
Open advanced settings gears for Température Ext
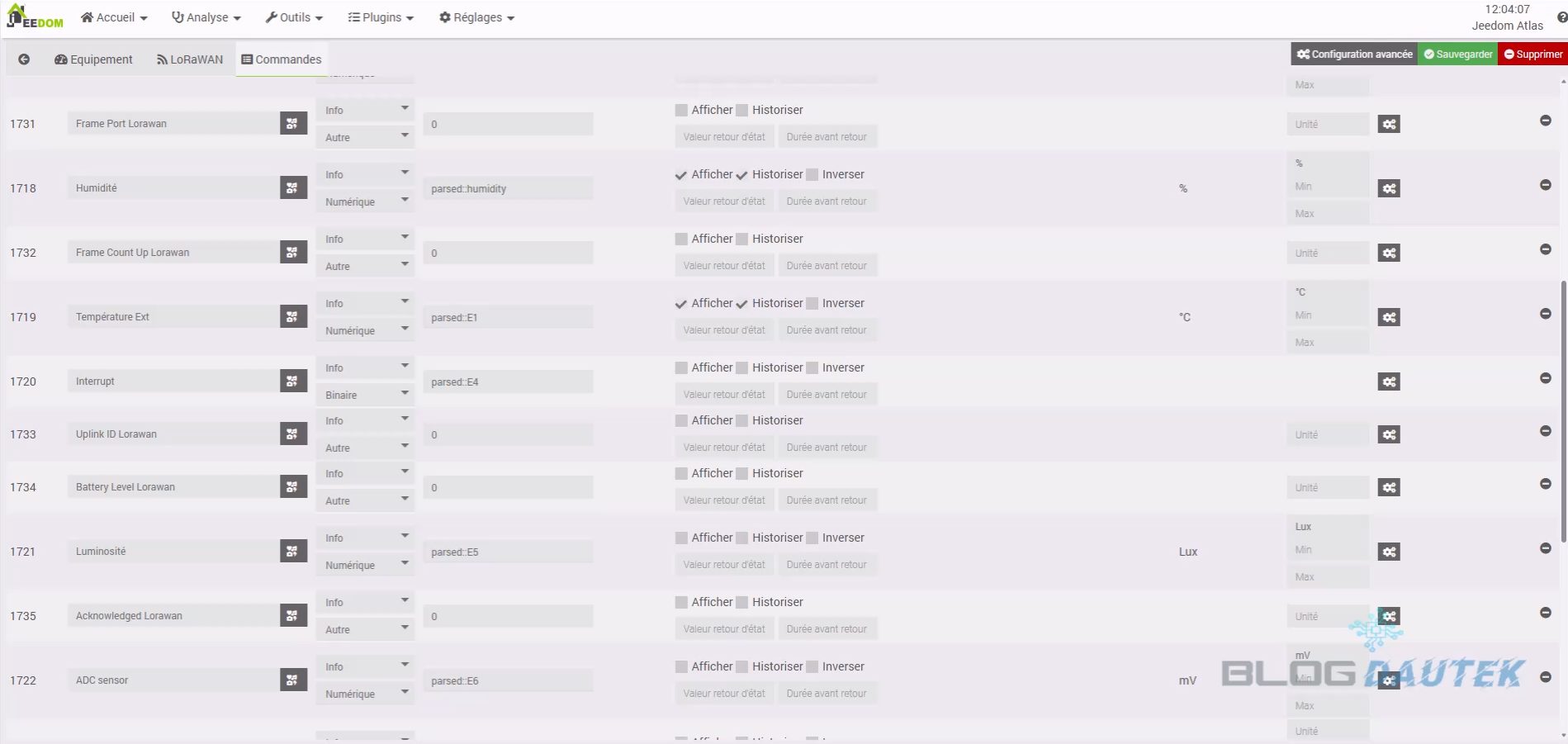tap(1389, 317)
